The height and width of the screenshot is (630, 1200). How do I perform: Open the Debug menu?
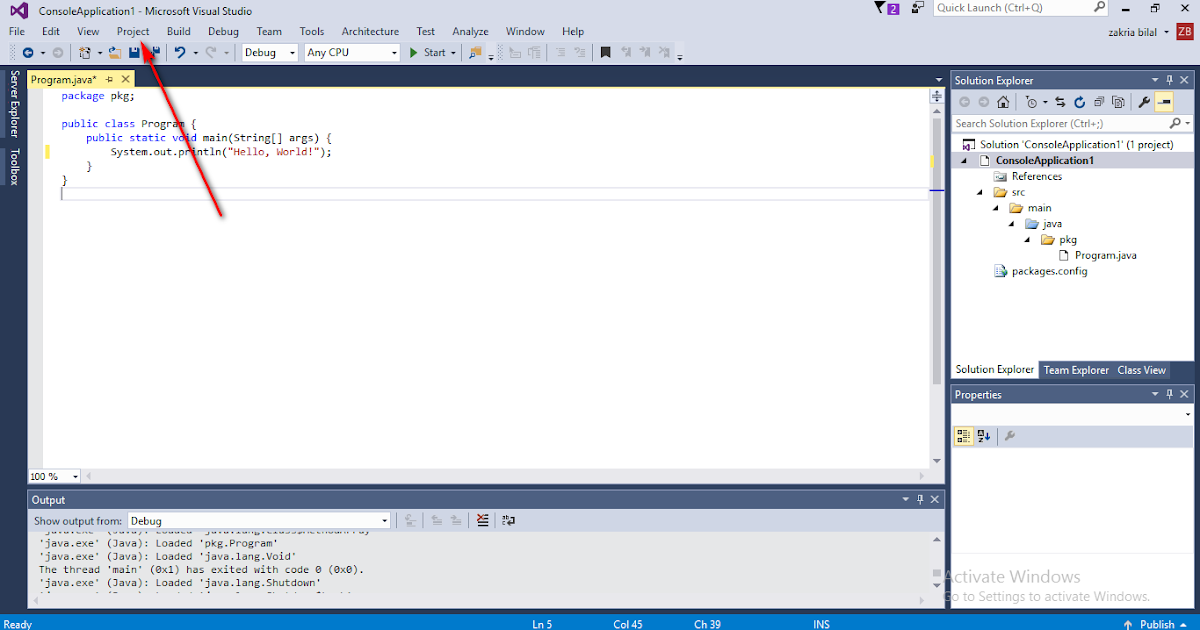223,31
